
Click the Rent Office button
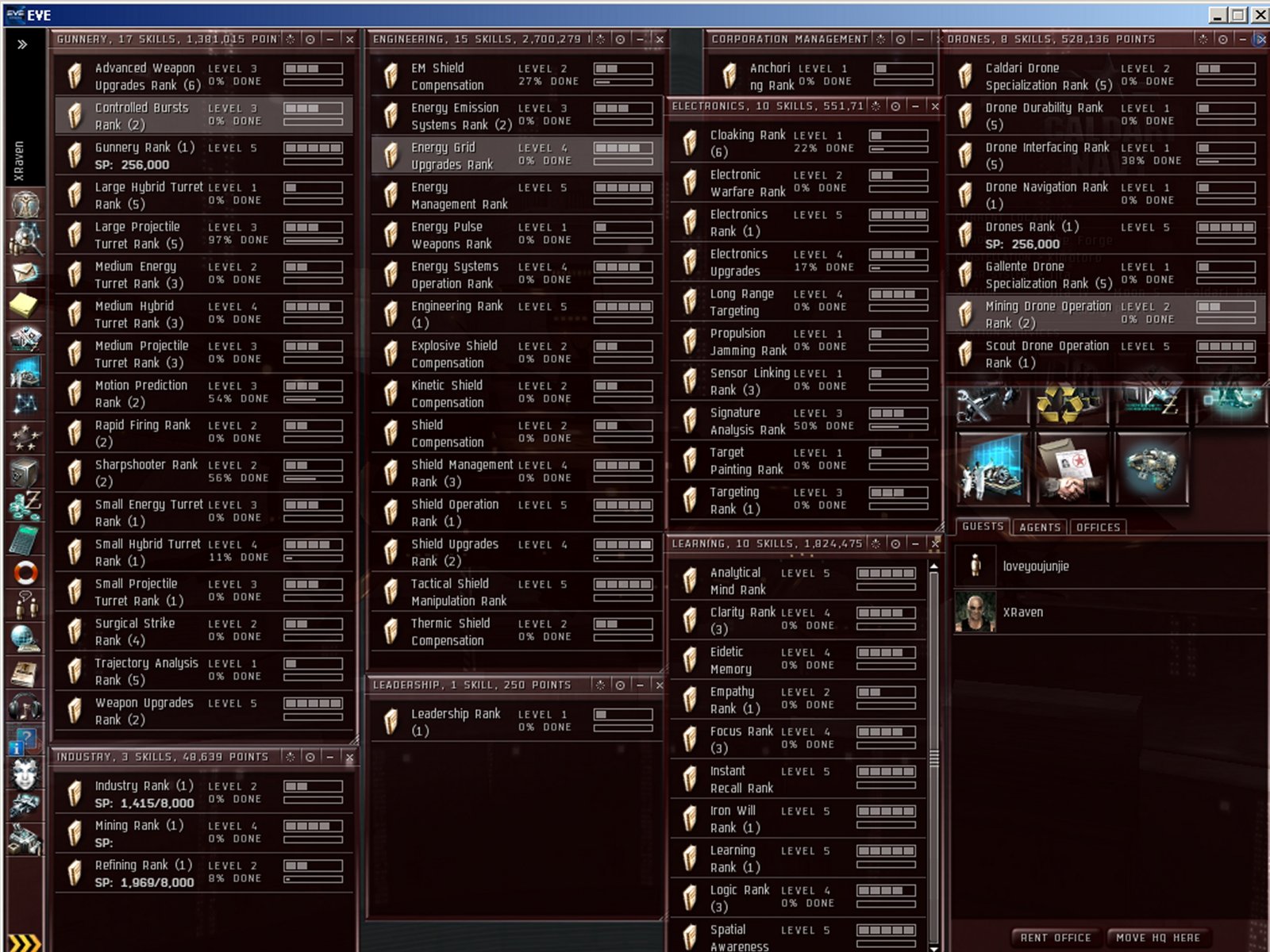pyautogui.click(x=1055, y=938)
